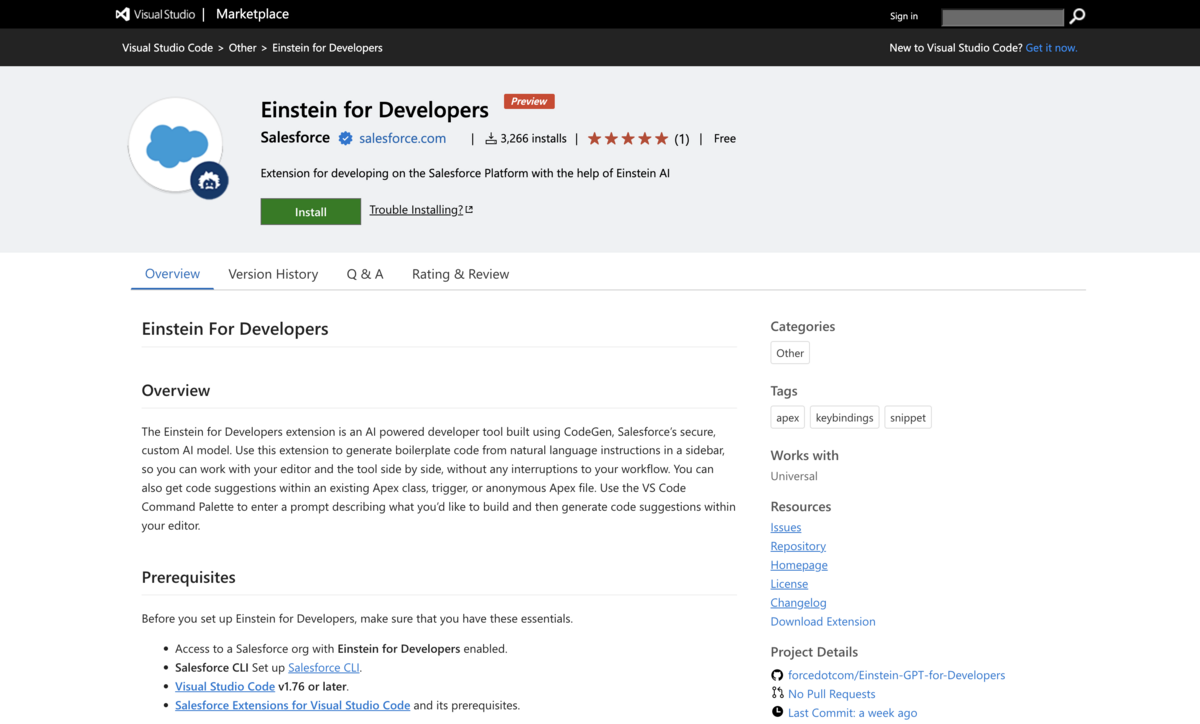Select the Other category chip
Screen dimensions: 1200x724
click(x=790, y=352)
